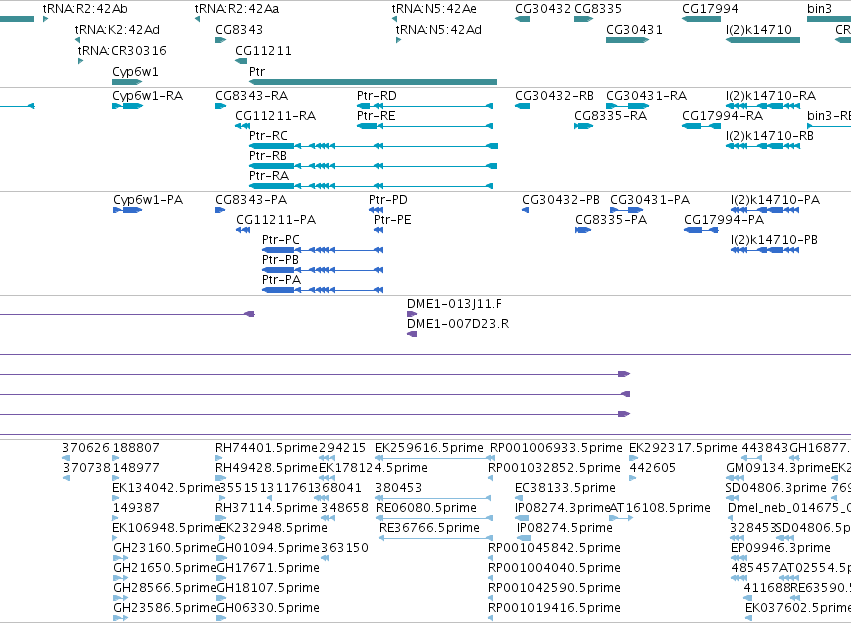Select the Ptr-PB protein glyph
851x623 pixels.
322,270
